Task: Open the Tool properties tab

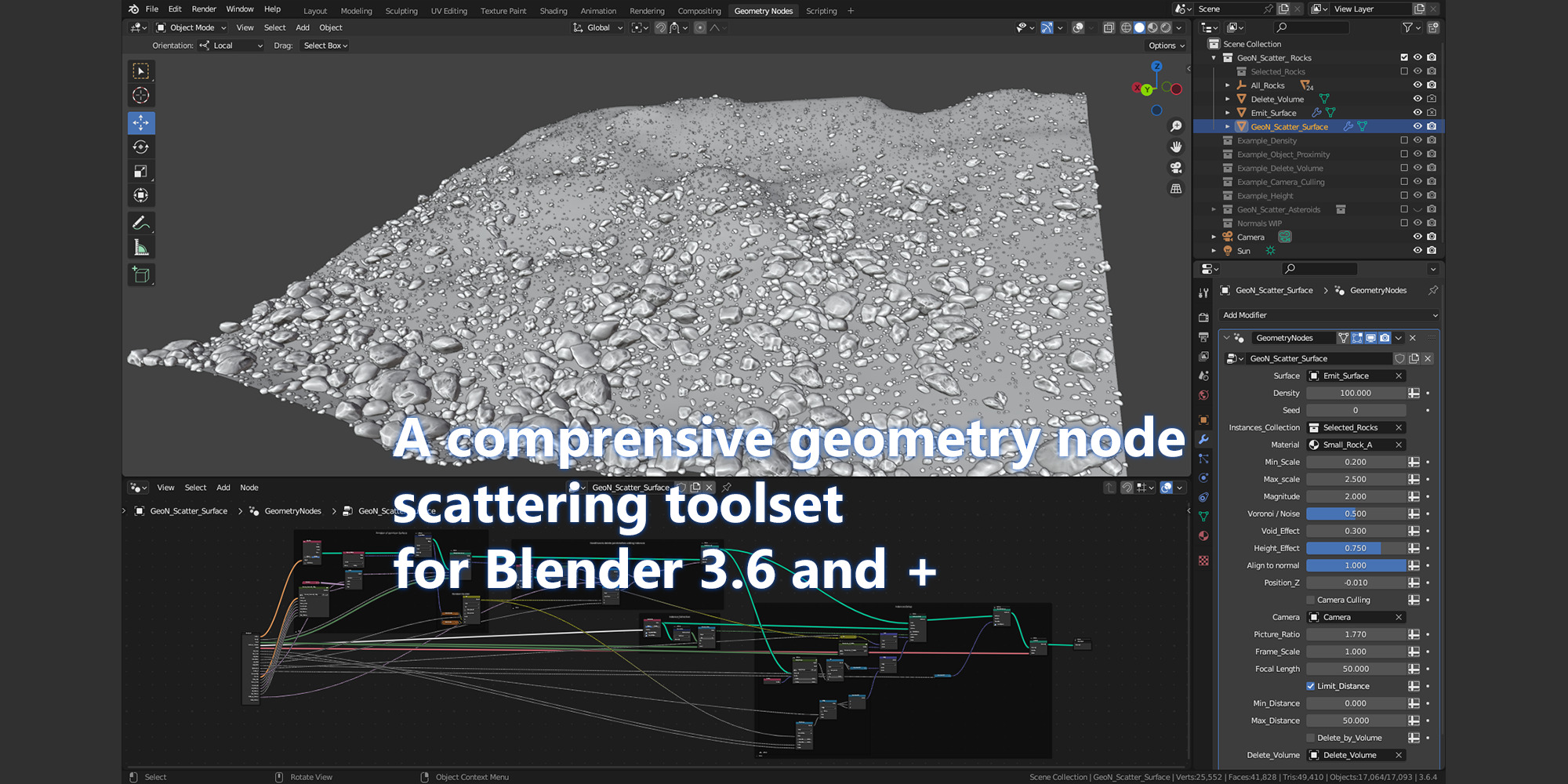Action: tap(1203, 292)
